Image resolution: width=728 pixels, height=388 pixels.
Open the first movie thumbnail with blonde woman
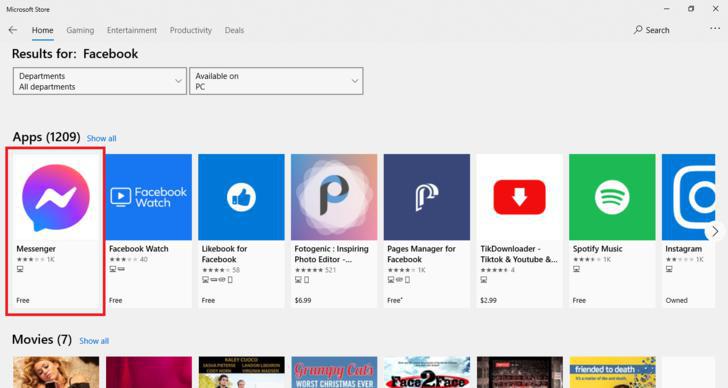click(56, 372)
